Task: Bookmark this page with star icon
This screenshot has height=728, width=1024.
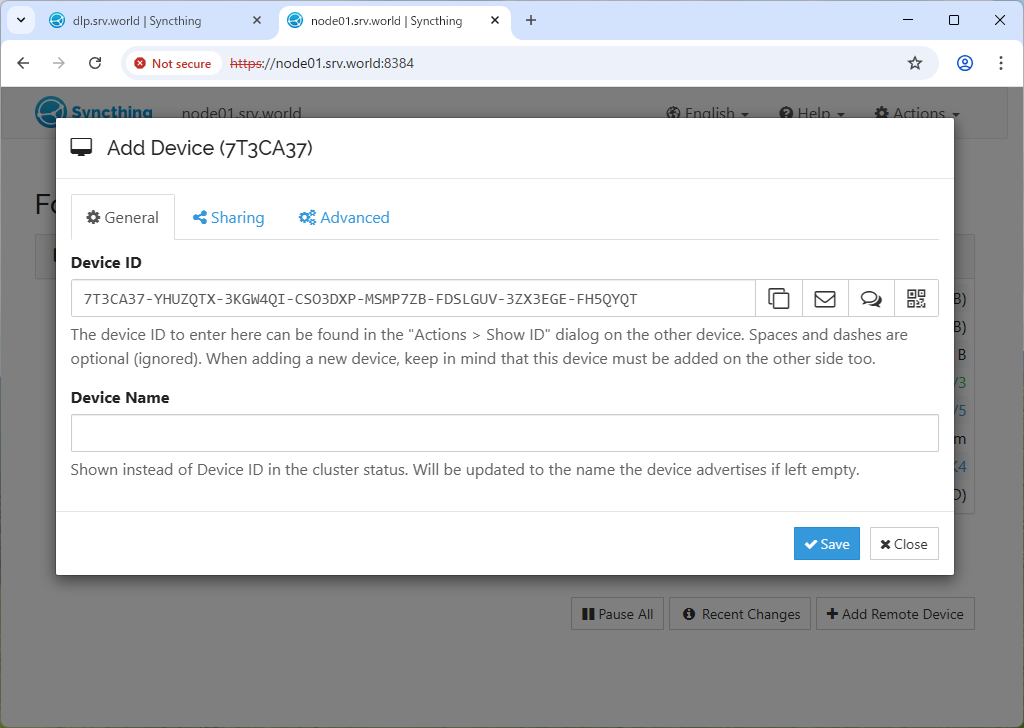Action: (914, 63)
